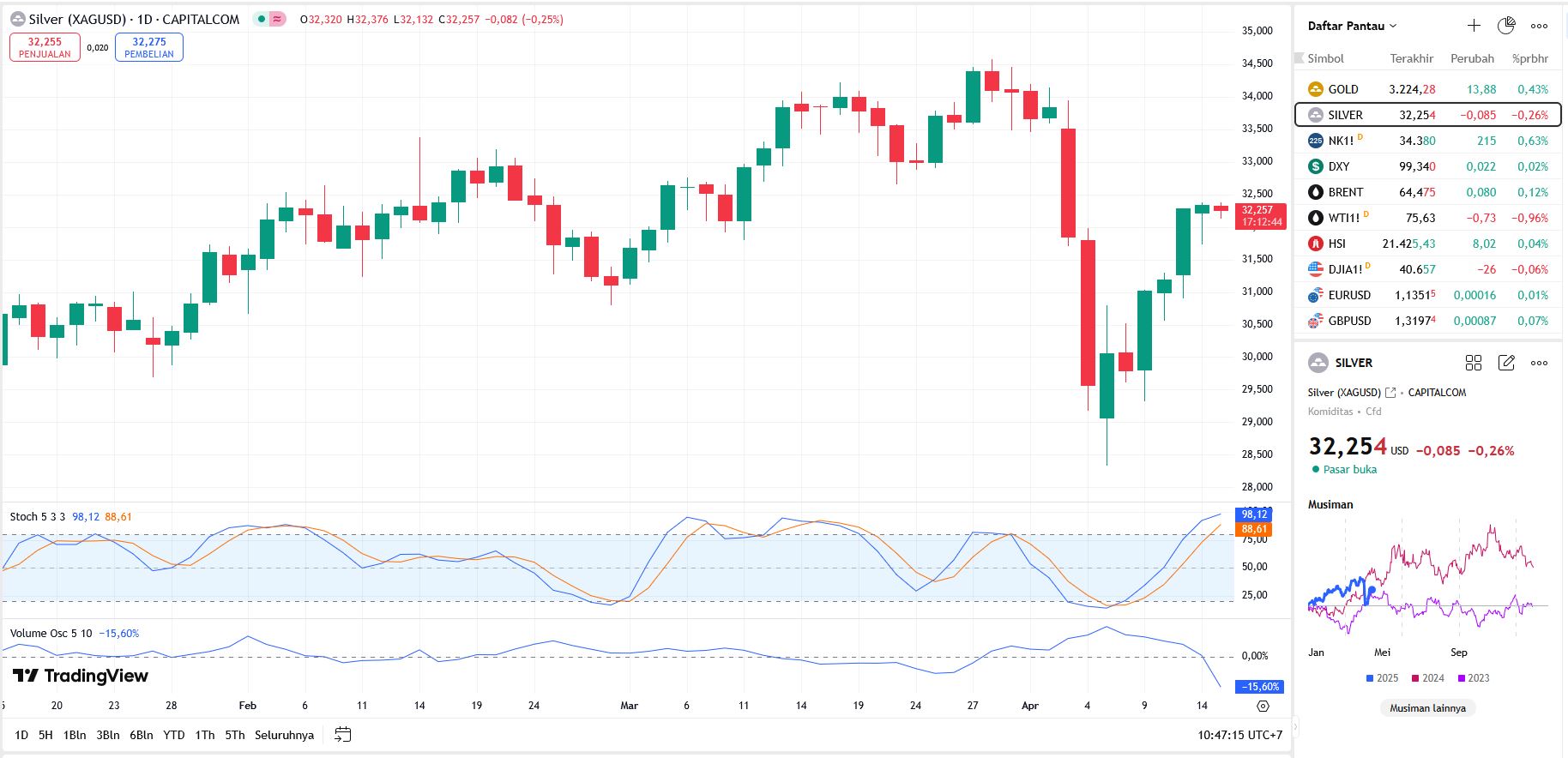
Task: Toggle the 2025 seasonal series legend
Action: 1381,678
